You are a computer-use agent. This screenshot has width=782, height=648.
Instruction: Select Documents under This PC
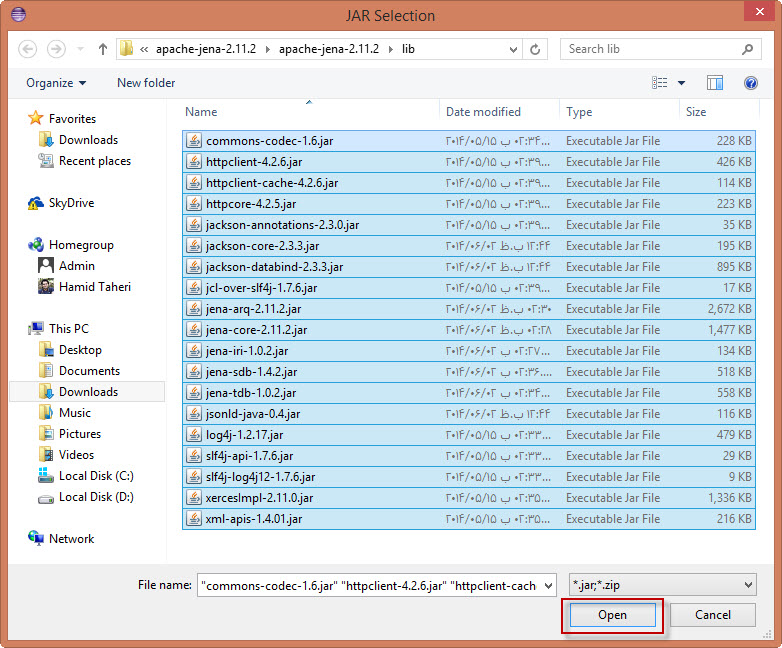pyautogui.click(x=89, y=371)
